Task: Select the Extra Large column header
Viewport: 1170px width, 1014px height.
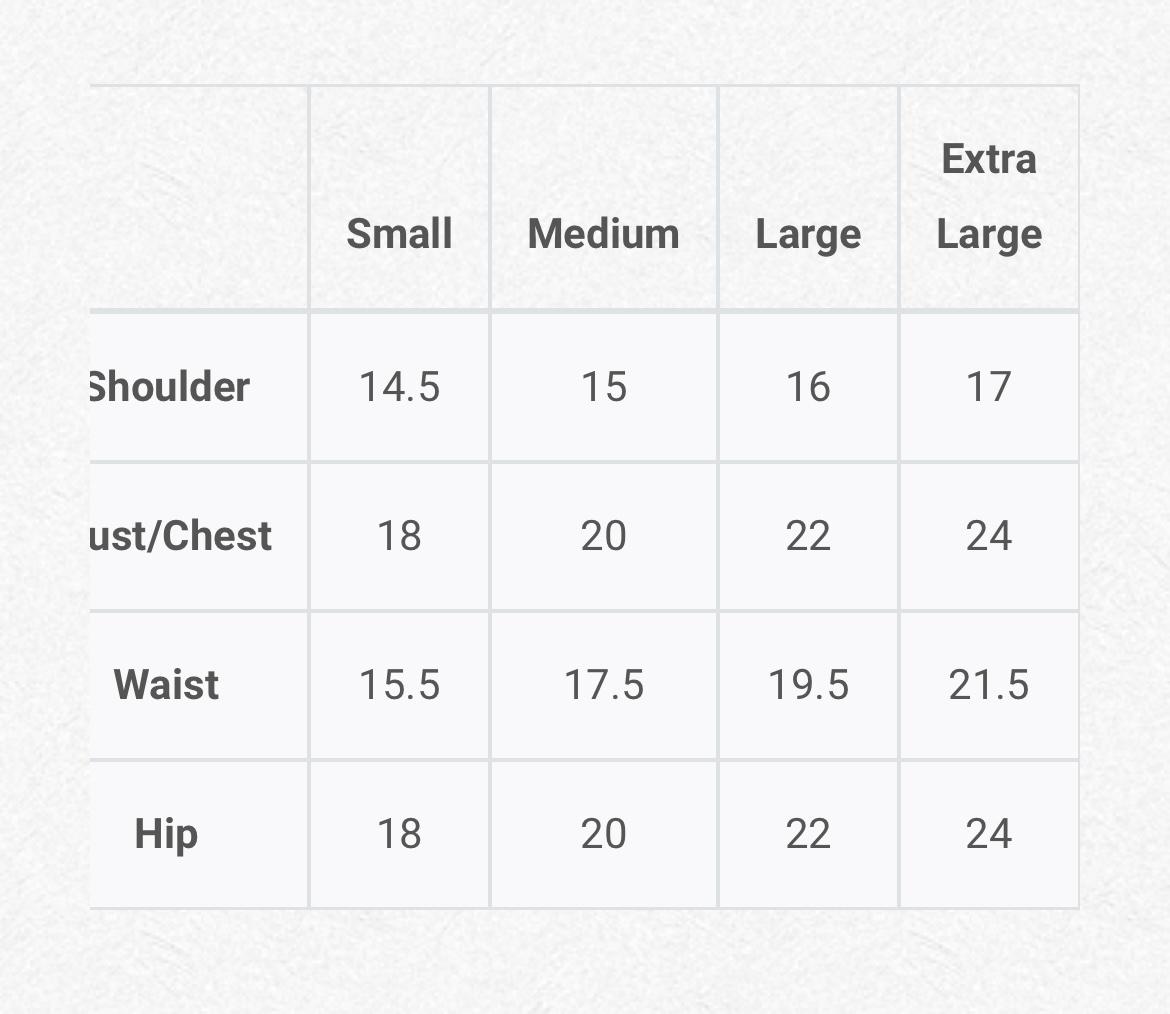Action: pos(989,197)
